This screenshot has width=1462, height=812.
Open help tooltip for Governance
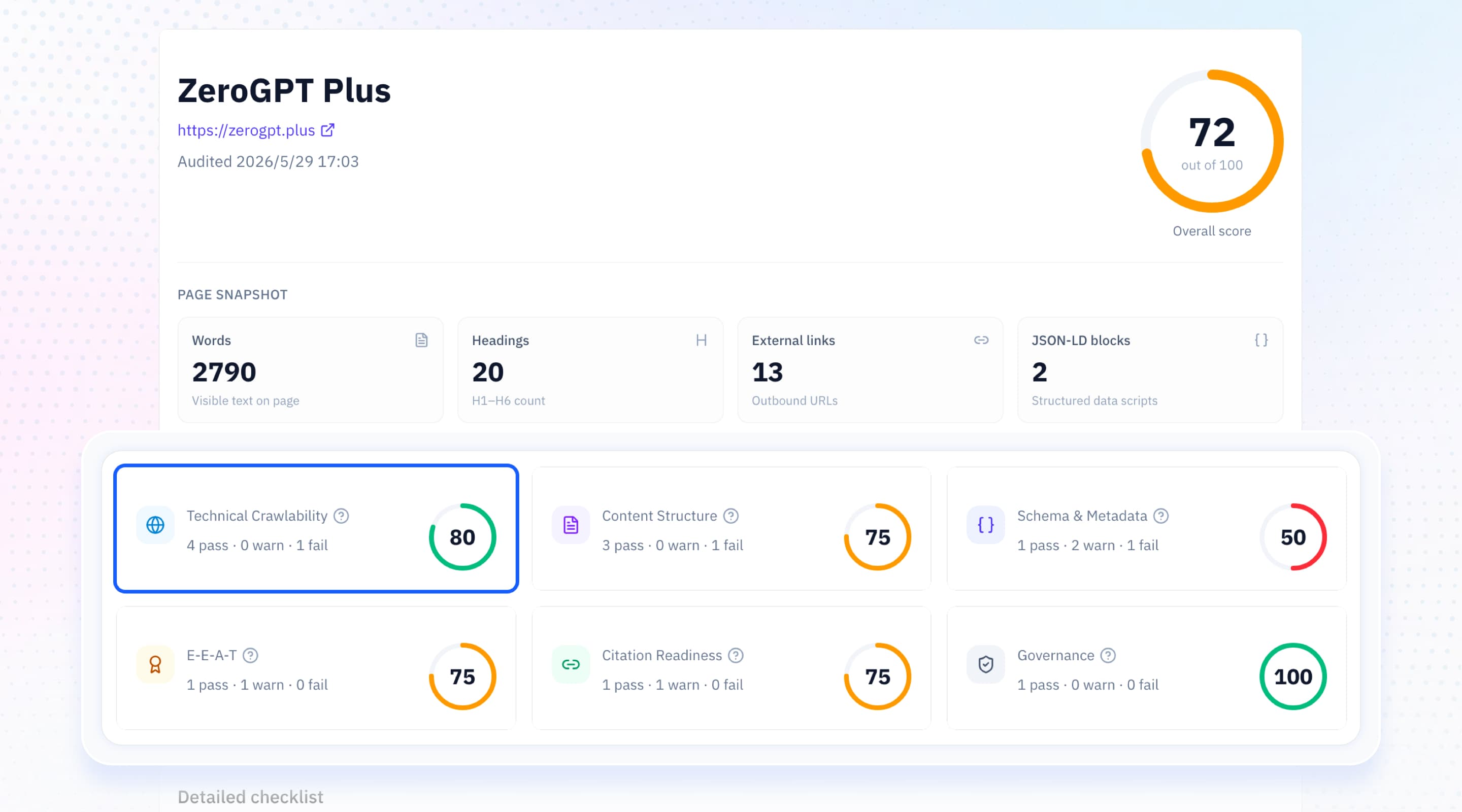1108,655
